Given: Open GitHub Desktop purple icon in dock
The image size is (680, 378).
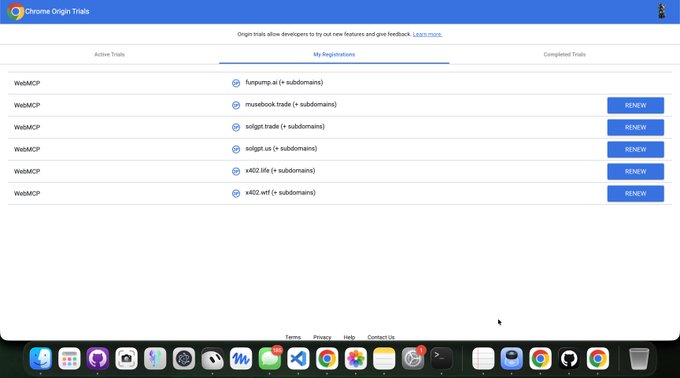Looking at the screenshot, I should point(98,358).
